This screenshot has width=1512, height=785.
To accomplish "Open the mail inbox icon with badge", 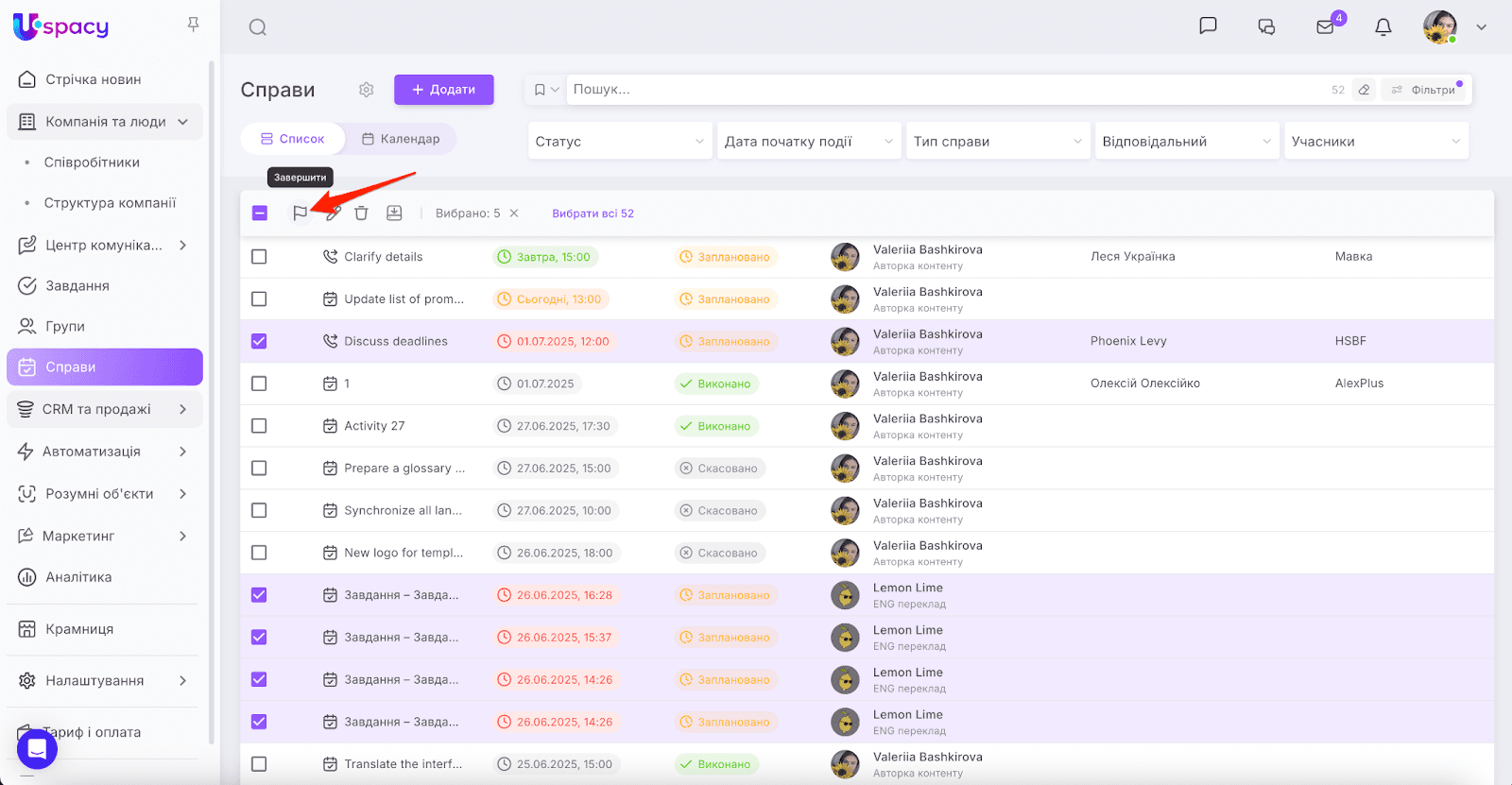I will click(x=1325, y=26).
